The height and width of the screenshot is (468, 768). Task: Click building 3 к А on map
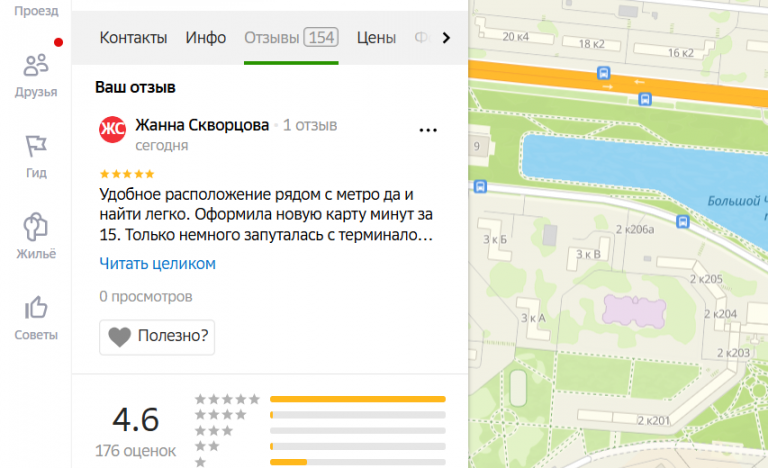tap(533, 318)
